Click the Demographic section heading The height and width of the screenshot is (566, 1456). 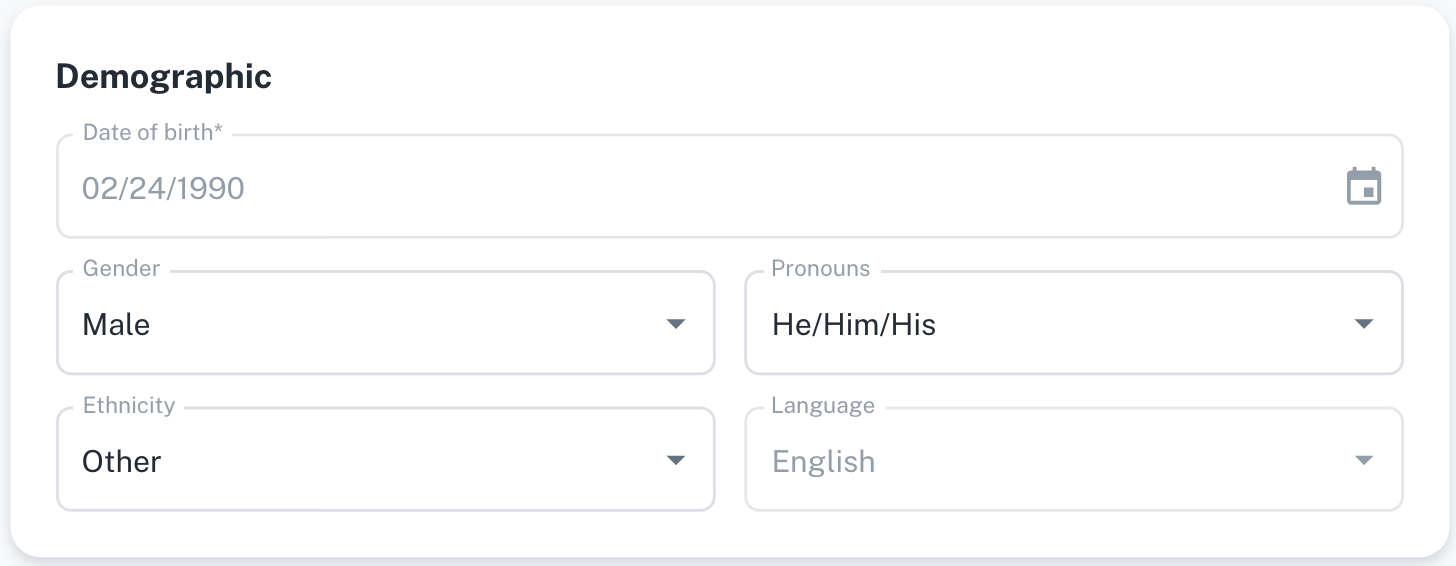pyautogui.click(x=164, y=77)
